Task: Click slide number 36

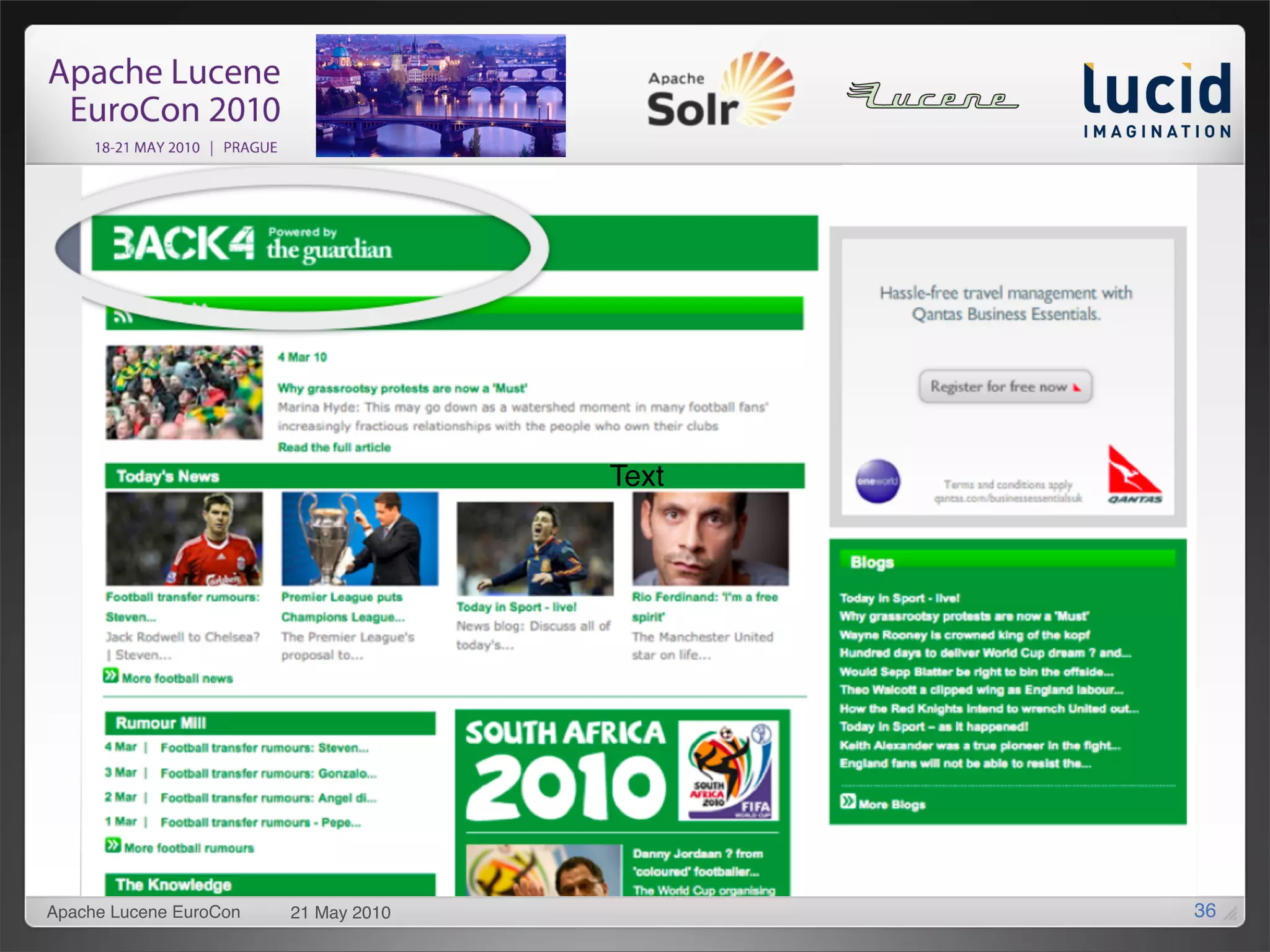Action: click(1205, 910)
